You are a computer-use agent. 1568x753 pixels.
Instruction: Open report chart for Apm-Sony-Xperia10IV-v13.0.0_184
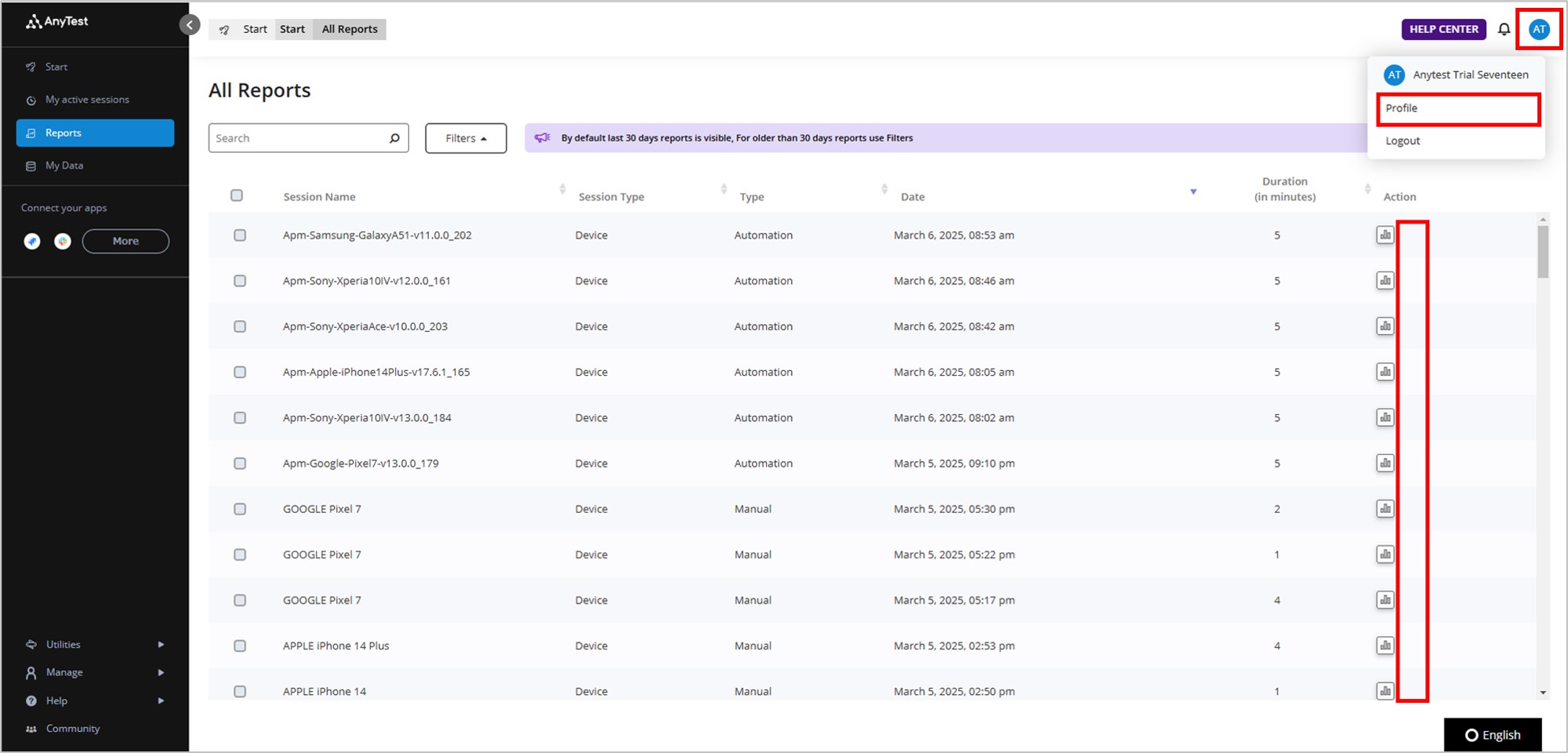coord(1385,417)
